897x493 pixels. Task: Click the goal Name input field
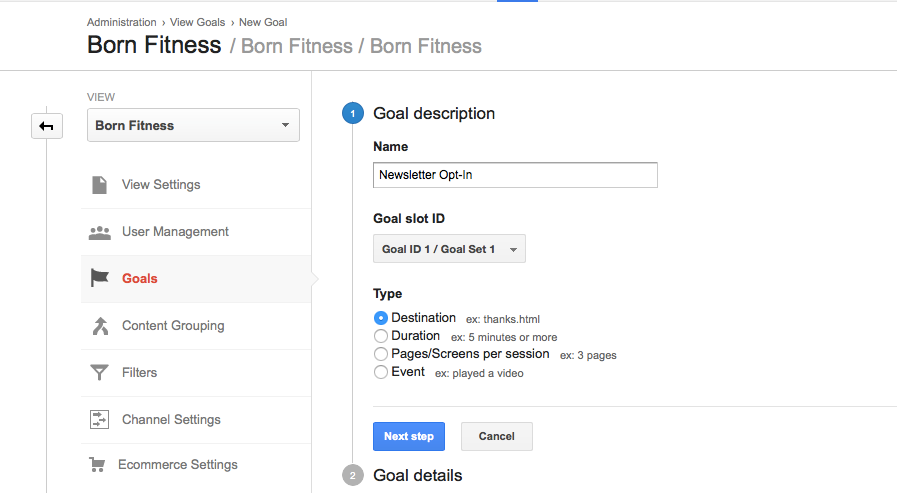tap(515, 175)
